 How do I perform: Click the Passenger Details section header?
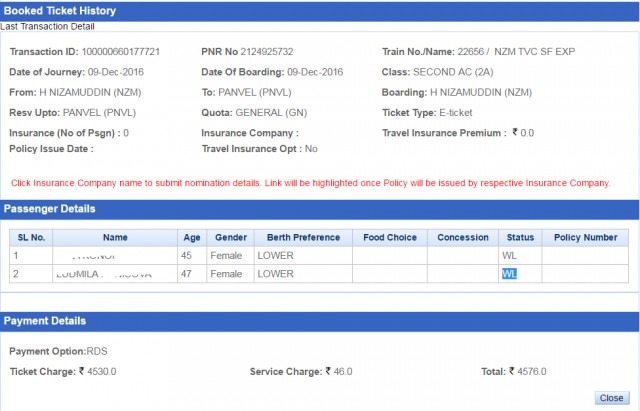pos(50,209)
